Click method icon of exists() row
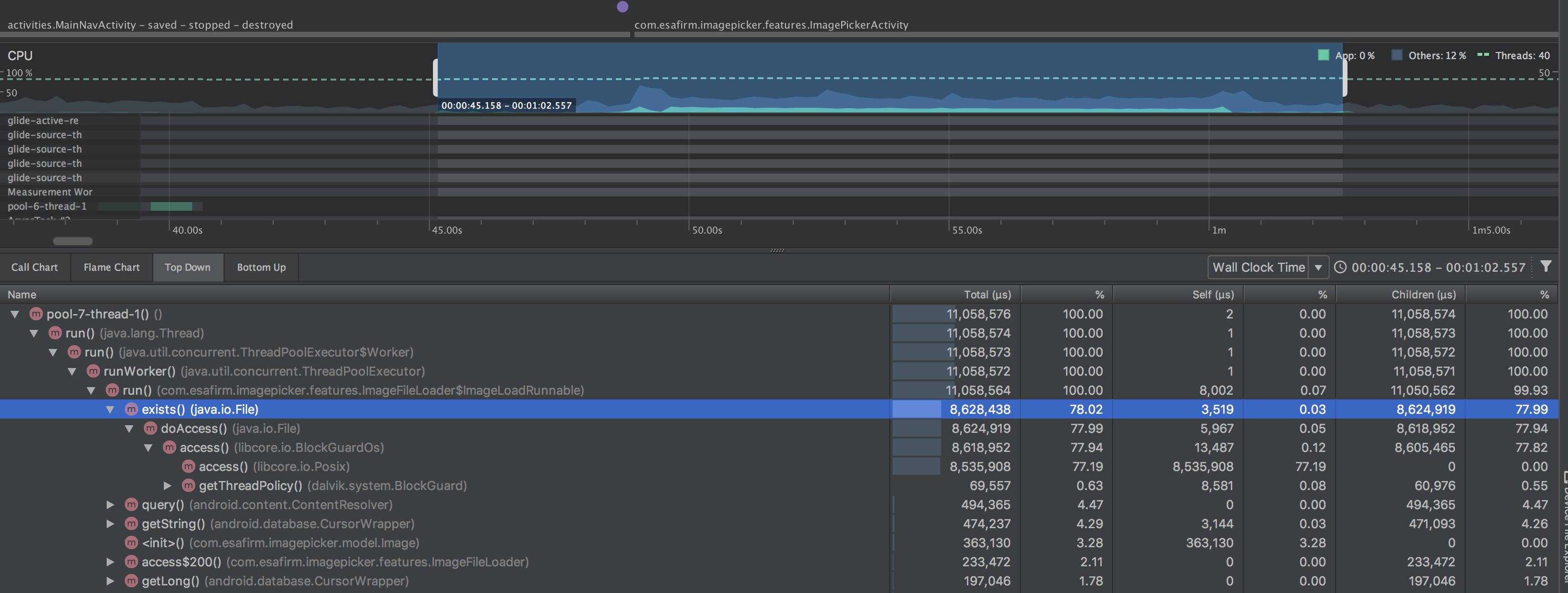 (x=131, y=409)
